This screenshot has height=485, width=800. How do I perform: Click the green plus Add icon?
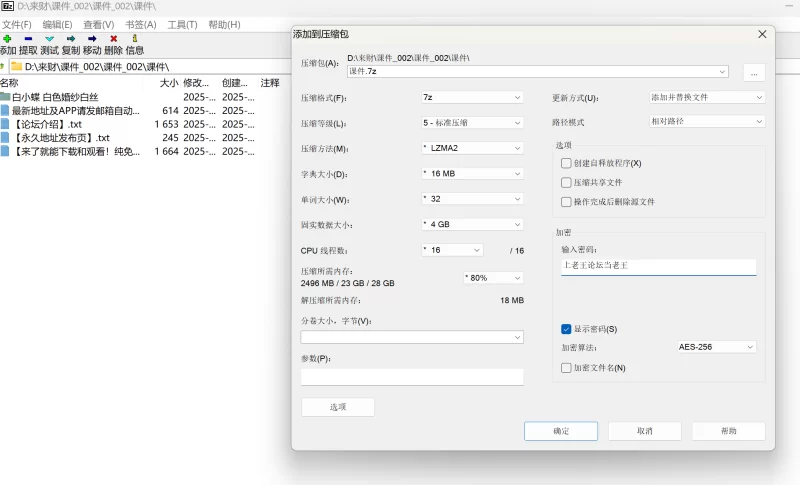pyautogui.click(x=7, y=39)
